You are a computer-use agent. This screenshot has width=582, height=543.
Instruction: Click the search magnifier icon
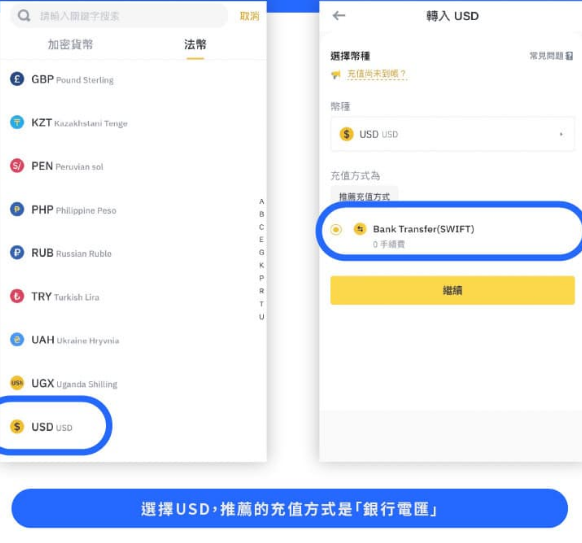pyautogui.click(x=24, y=16)
